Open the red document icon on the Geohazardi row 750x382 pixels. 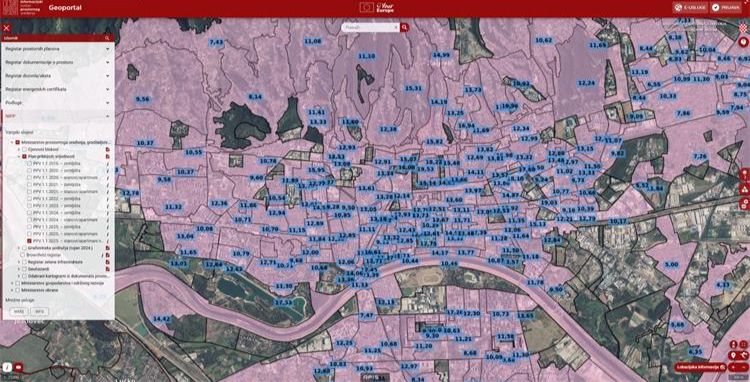pos(107,269)
